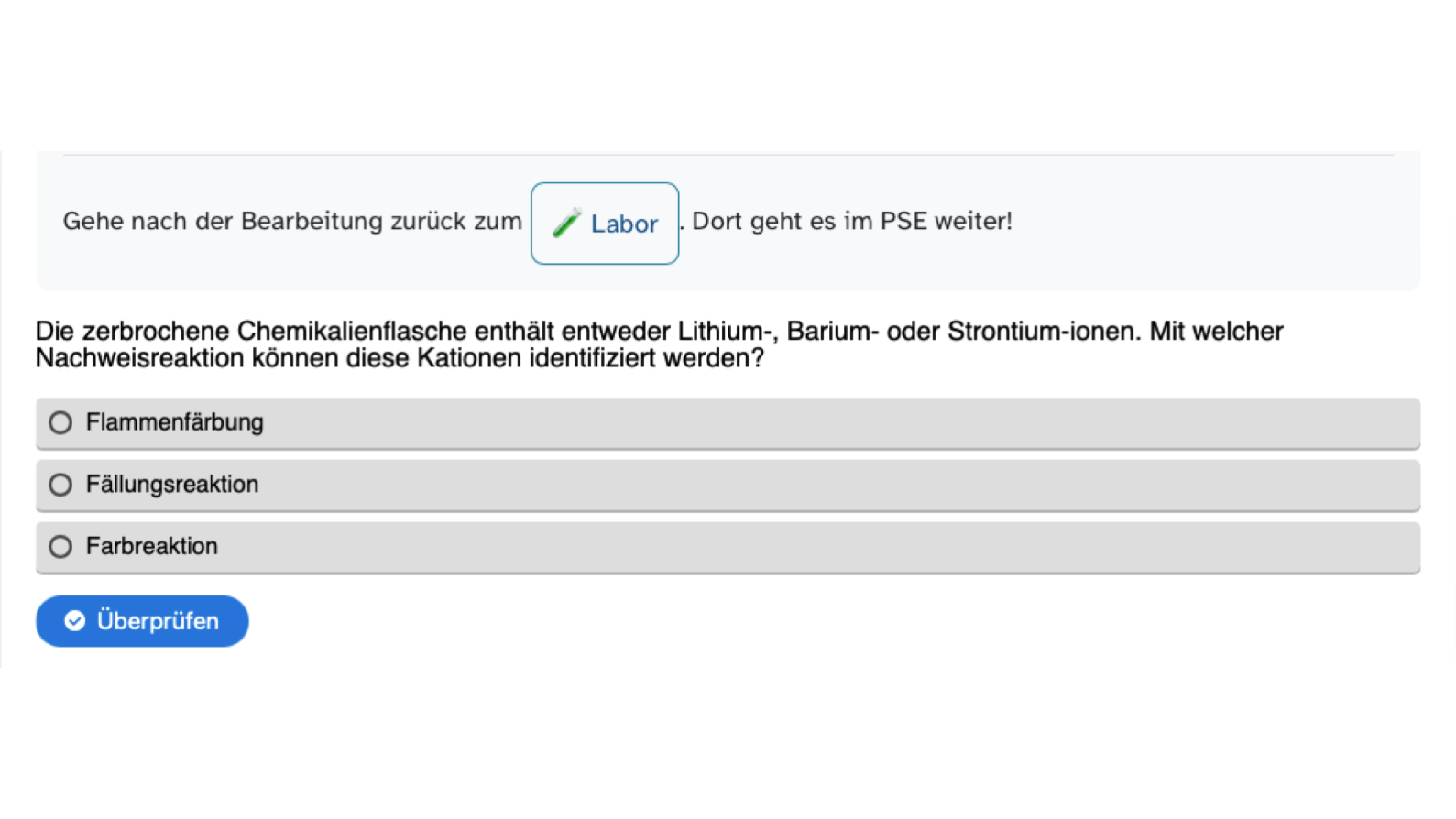
Task: Click the word 'Strontium-ionen' in the question
Action: 1044,332
